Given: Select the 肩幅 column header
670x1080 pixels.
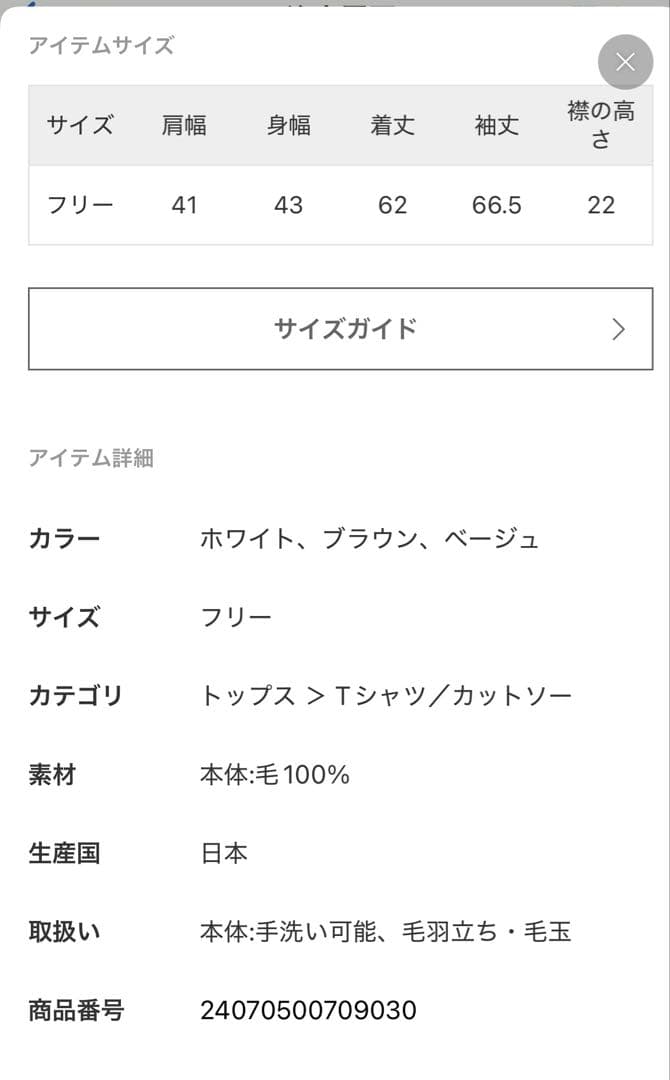Looking at the screenshot, I should pos(184,125).
